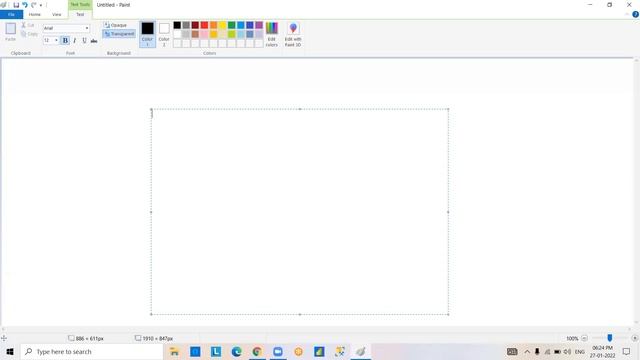Click the touch keyboard tray icon

[x=512, y=351]
